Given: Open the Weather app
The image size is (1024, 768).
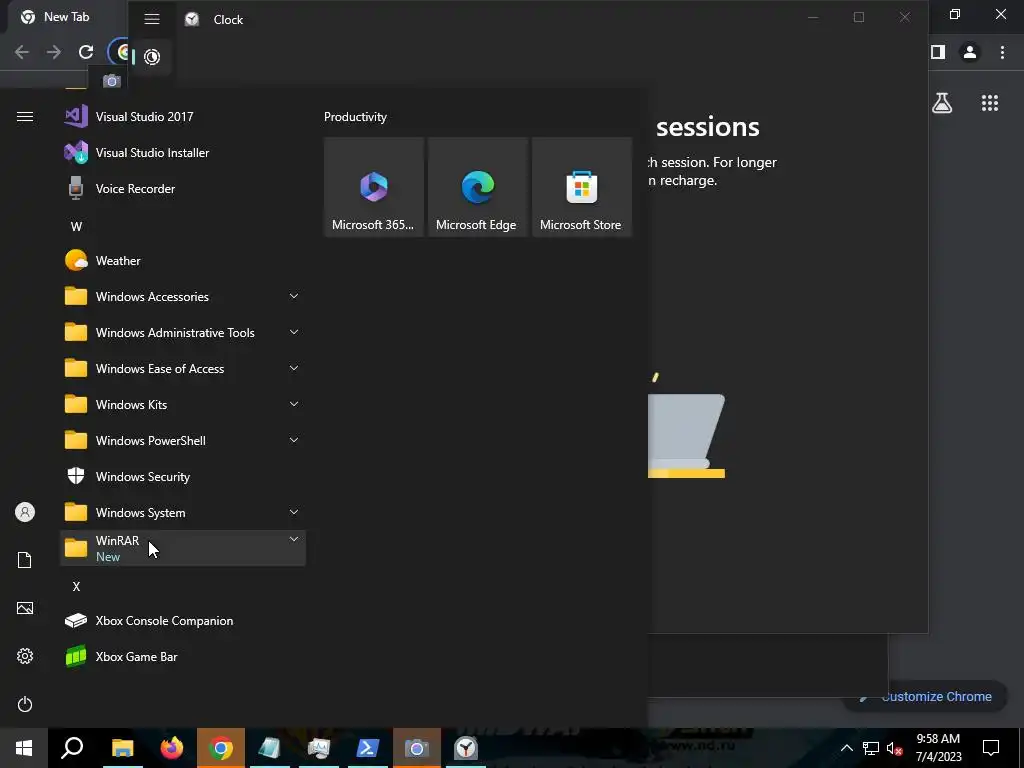Looking at the screenshot, I should [183, 261].
